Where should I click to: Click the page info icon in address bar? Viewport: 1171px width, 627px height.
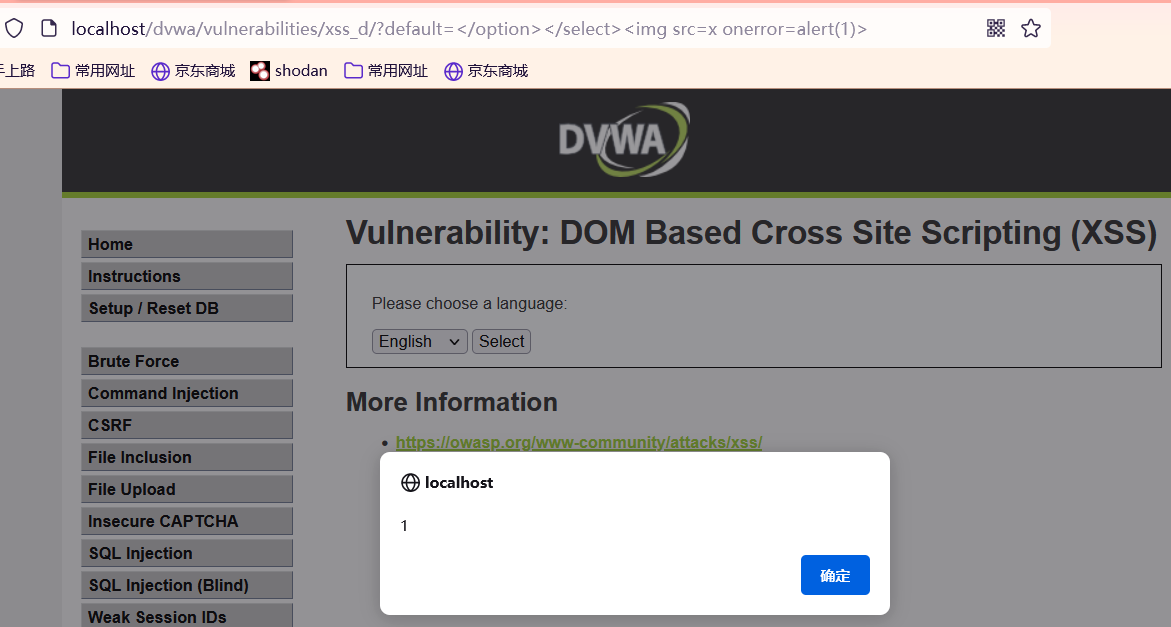pos(48,28)
